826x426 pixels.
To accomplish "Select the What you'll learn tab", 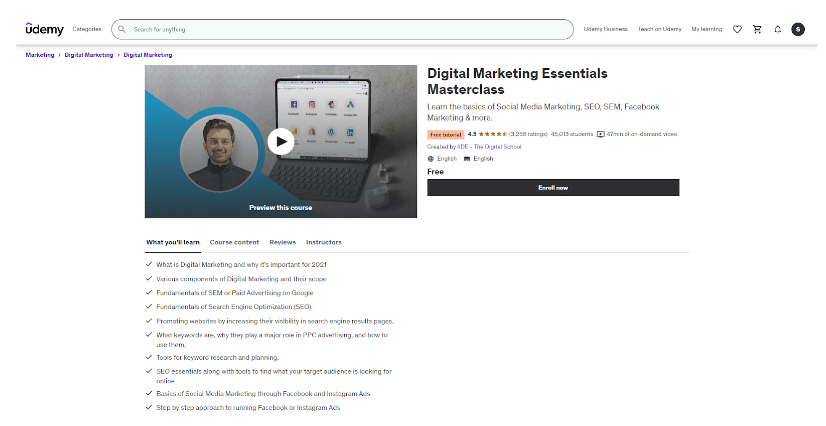I will 173,242.
